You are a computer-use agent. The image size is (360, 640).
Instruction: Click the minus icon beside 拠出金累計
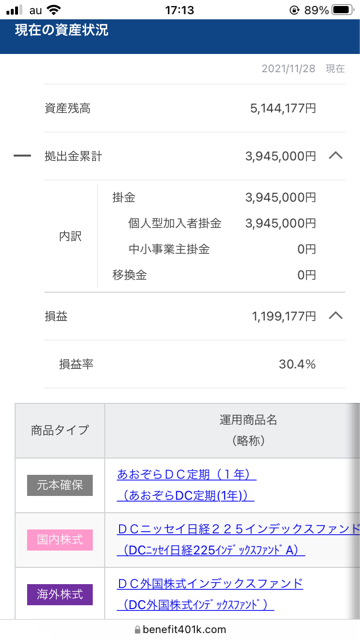(x=22, y=156)
